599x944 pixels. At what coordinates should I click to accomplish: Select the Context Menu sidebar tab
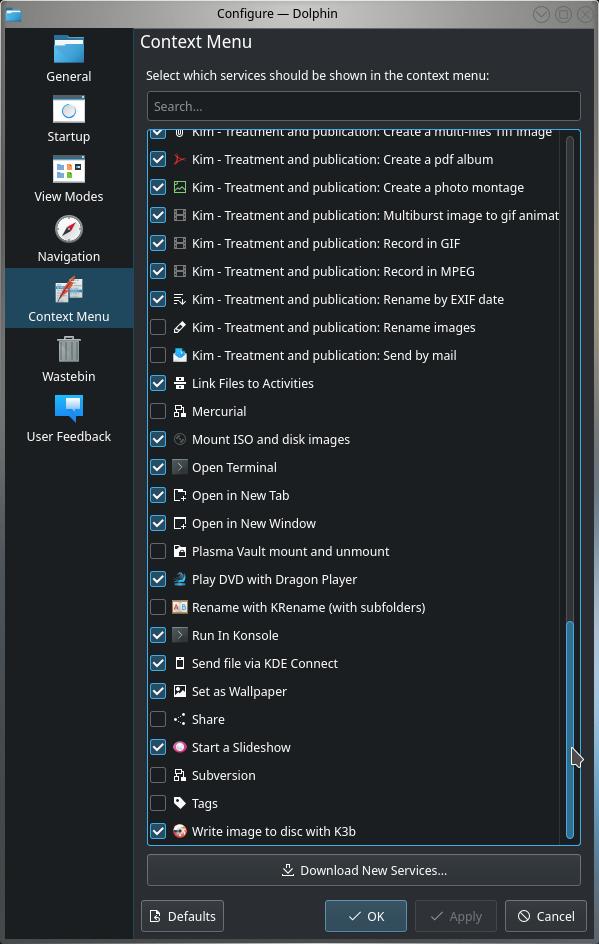tap(69, 299)
